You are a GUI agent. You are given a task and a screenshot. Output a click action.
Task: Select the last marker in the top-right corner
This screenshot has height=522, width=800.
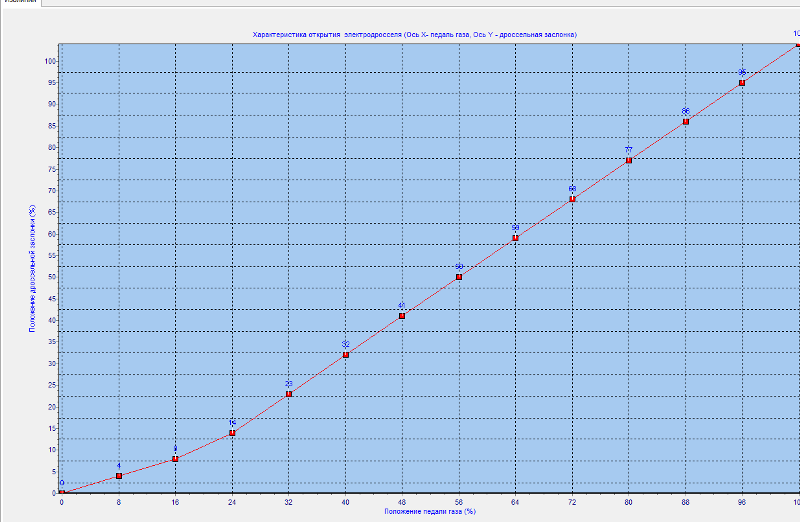pos(797,45)
